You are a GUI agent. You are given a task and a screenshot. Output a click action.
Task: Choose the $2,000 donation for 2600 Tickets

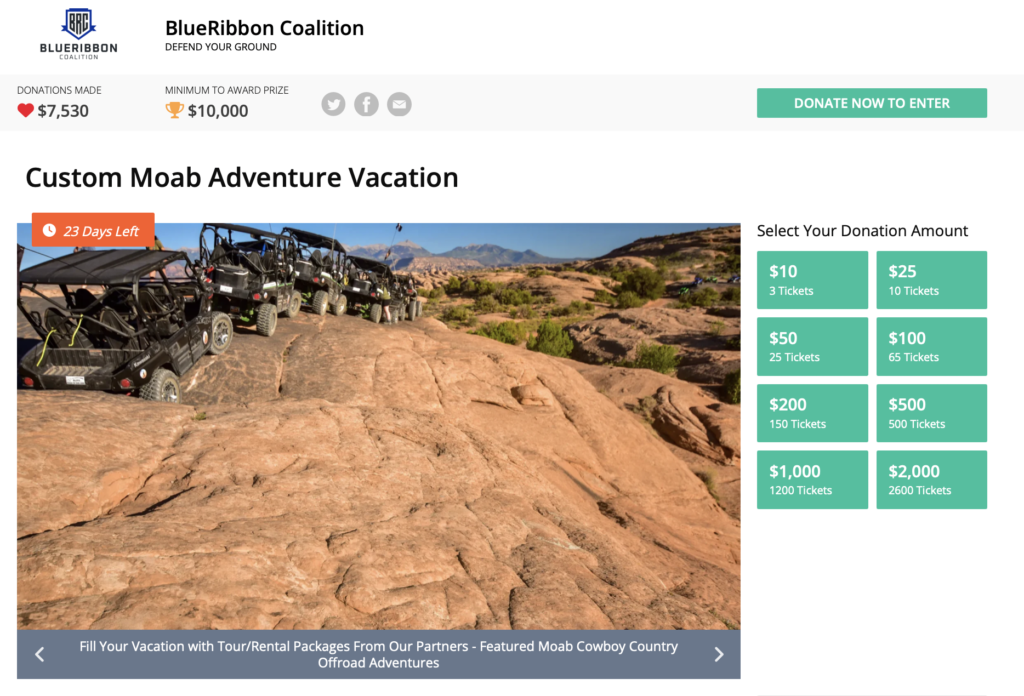(x=931, y=480)
